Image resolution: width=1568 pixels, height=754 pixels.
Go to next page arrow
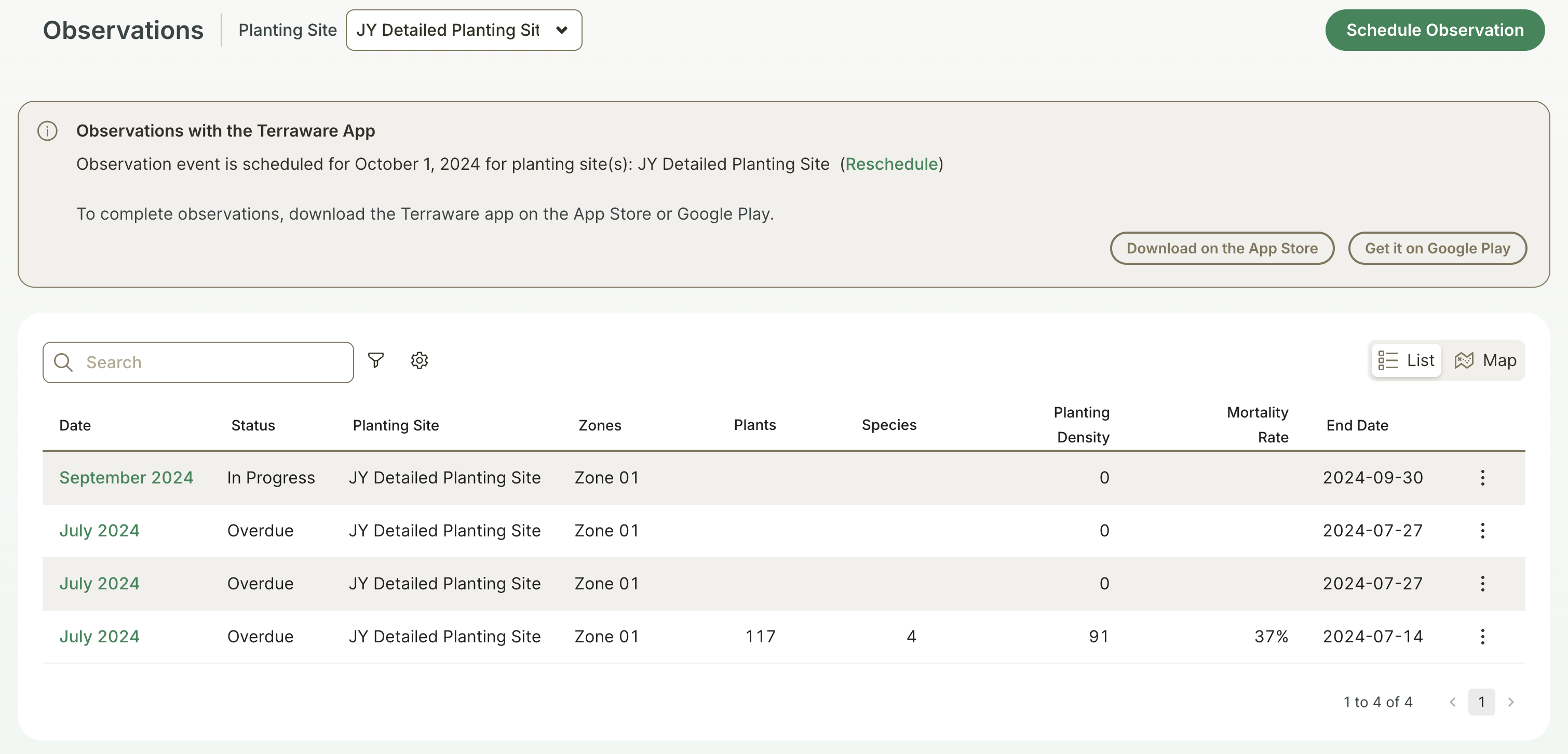1510,702
